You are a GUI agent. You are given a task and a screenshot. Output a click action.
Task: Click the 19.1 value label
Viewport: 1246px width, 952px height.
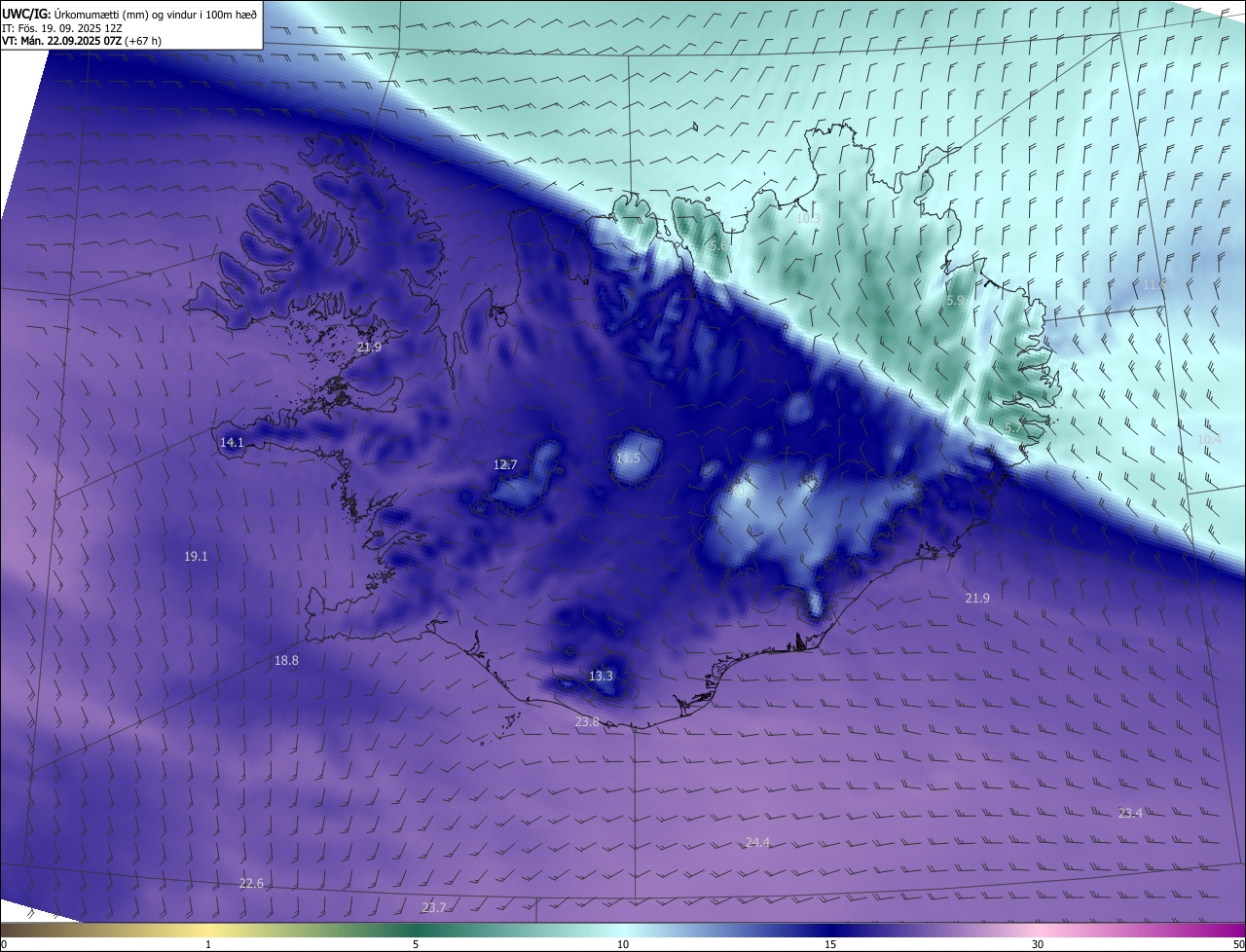(196, 556)
